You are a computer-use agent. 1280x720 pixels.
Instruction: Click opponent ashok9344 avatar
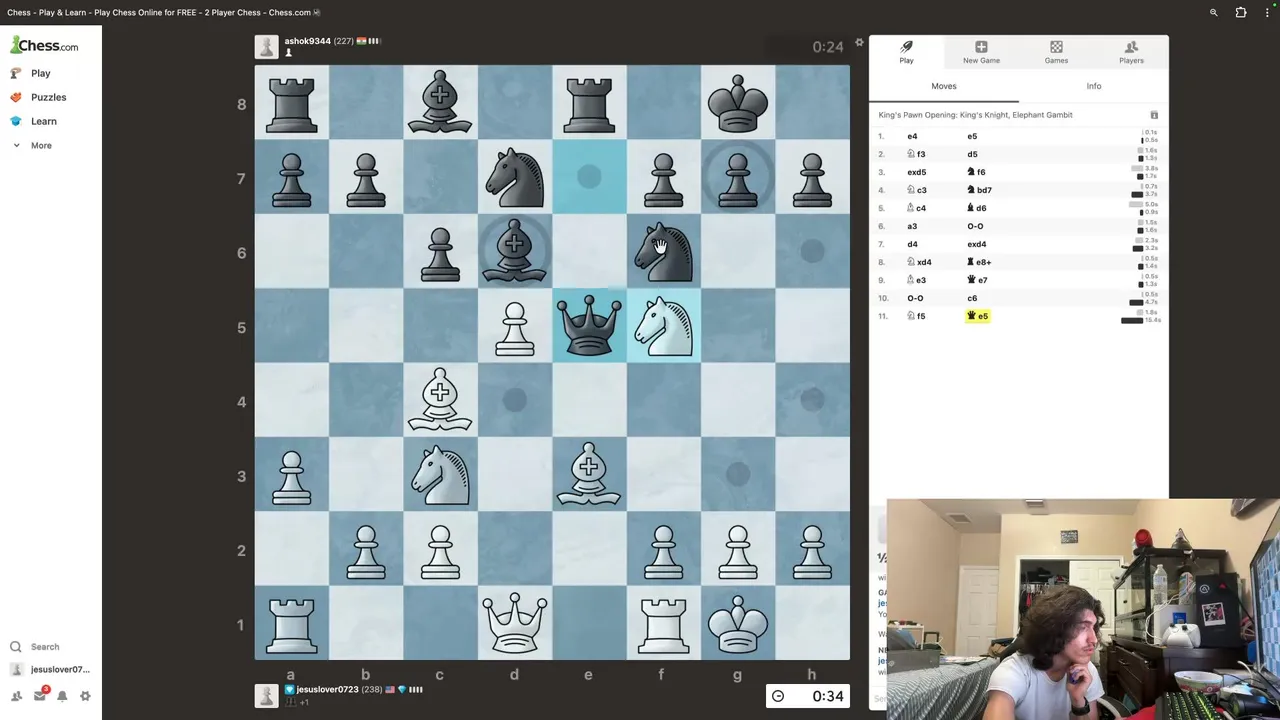[266, 47]
